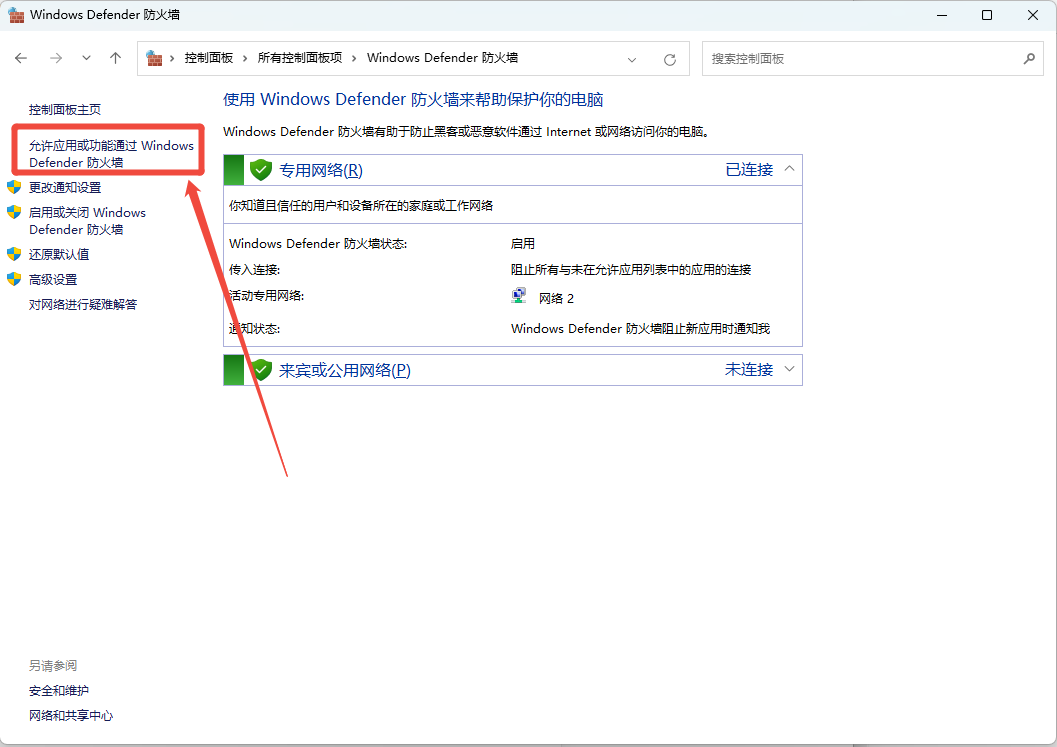Maximize the Windows Defender 防火墙 window
Screen dimensions: 1057x747
tap(987, 15)
